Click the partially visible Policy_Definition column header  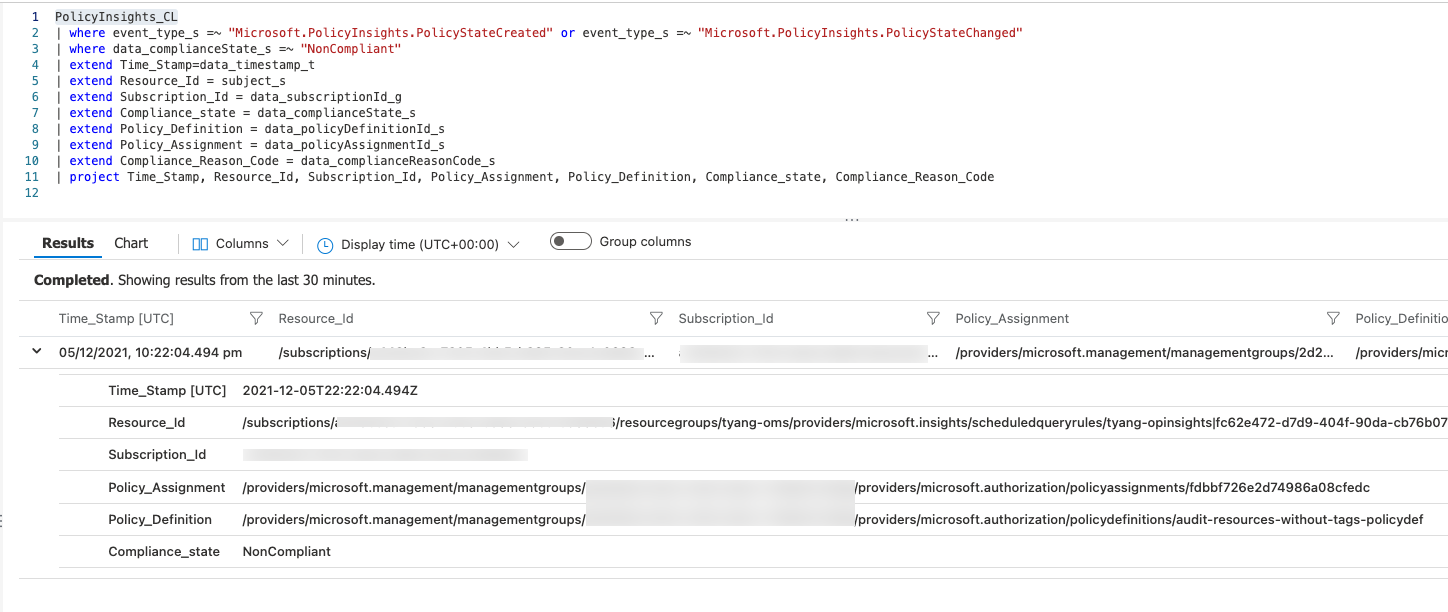(1401, 318)
